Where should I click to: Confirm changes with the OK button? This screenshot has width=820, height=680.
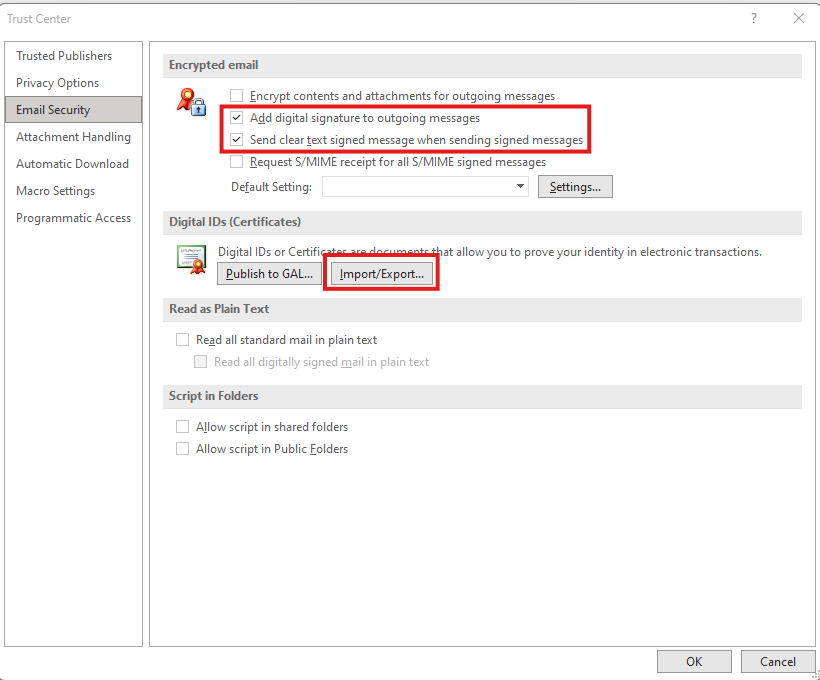[x=694, y=661]
